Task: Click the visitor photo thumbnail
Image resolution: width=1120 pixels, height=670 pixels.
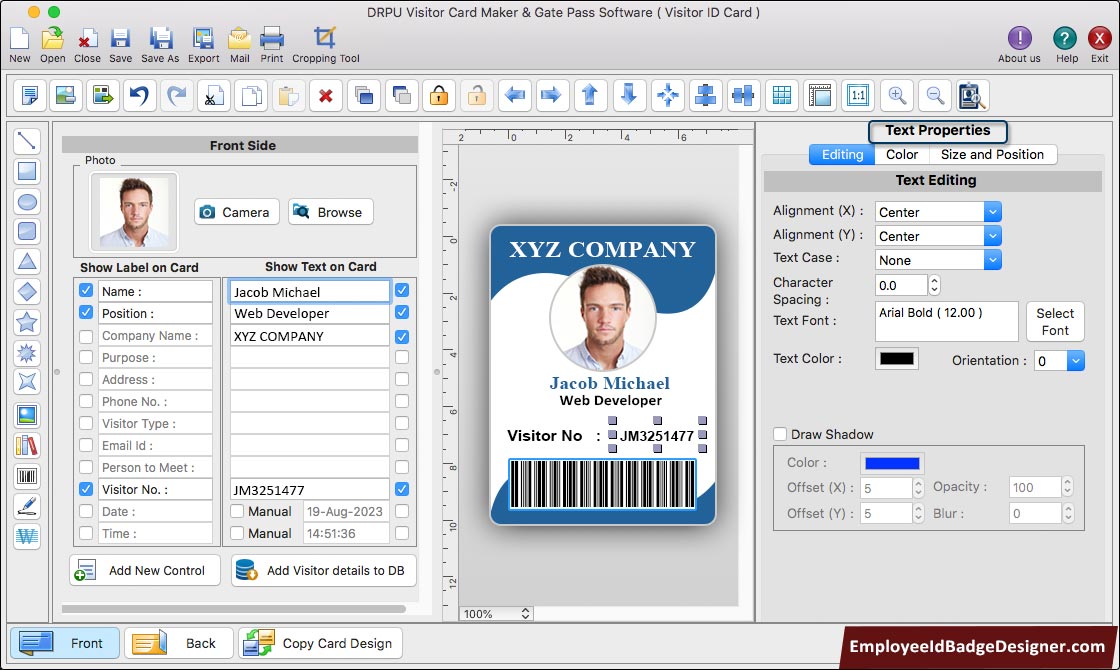Action: pos(134,212)
